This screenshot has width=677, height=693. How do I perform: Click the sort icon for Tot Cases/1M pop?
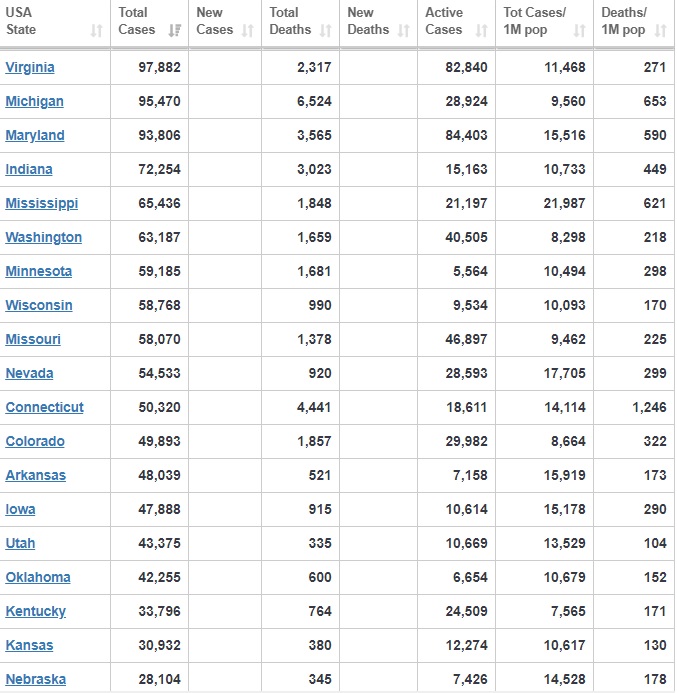coord(580,31)
